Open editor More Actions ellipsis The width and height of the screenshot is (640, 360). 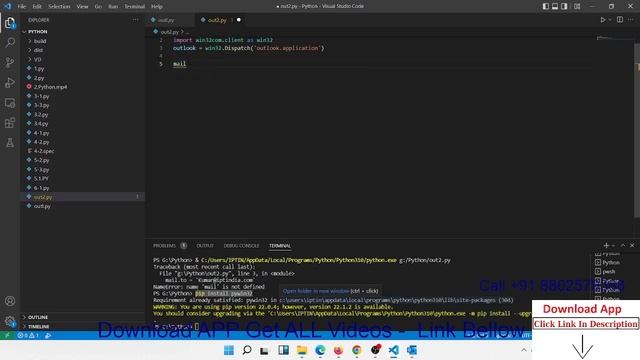pyautogui.click(x=631, y=20)
